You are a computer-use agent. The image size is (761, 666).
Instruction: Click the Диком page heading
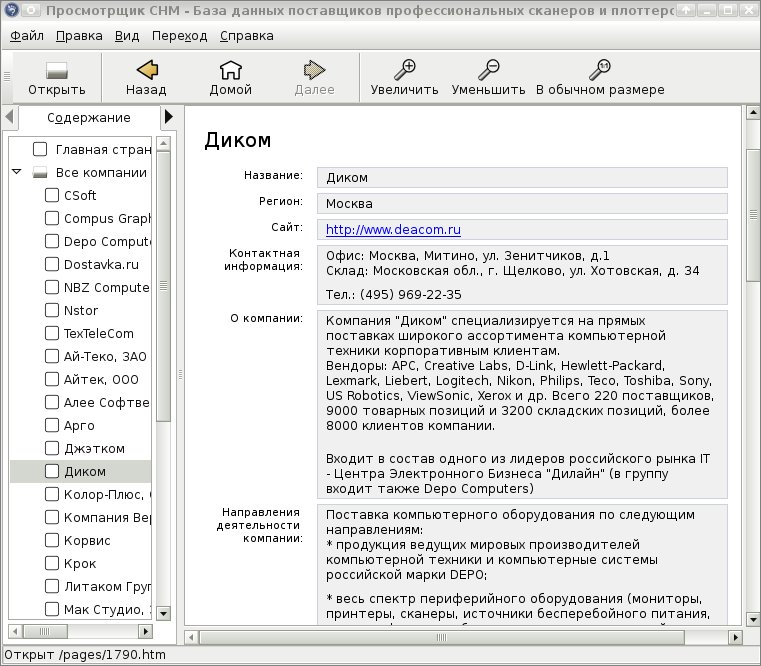click(x=237, y=140)
